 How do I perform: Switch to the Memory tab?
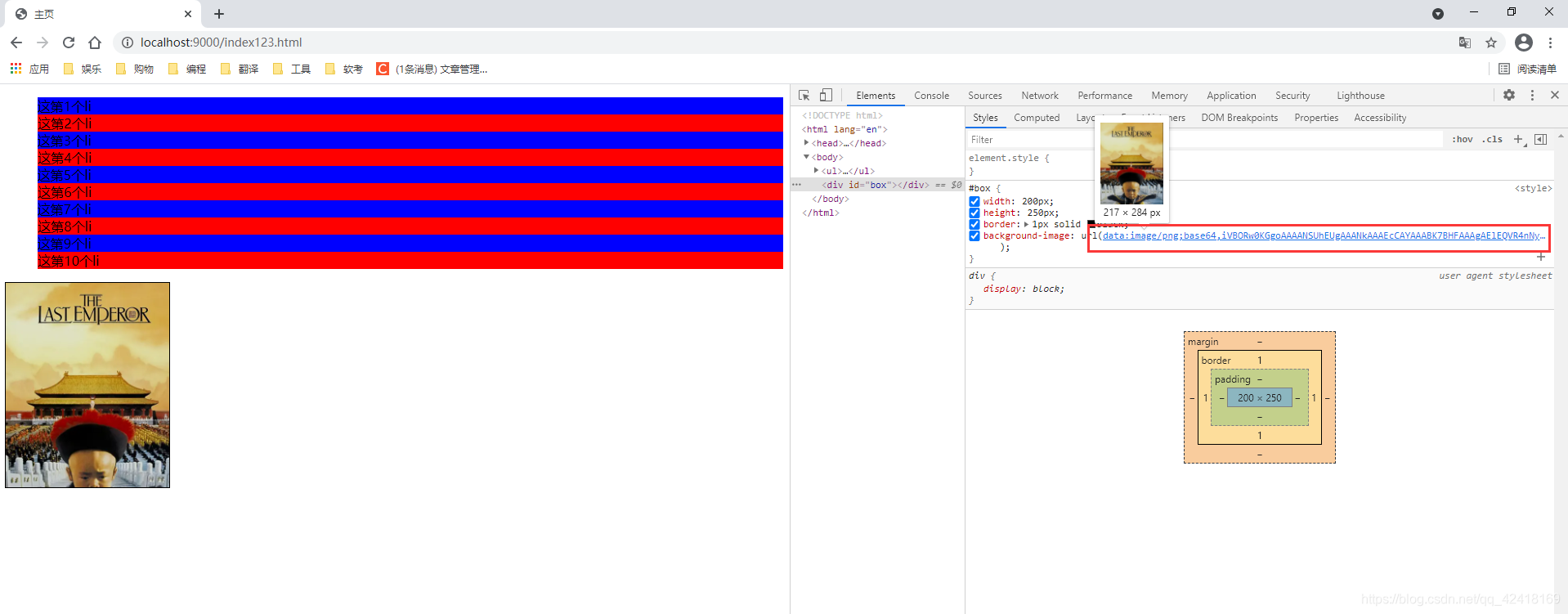click(x=1169, y=96)
